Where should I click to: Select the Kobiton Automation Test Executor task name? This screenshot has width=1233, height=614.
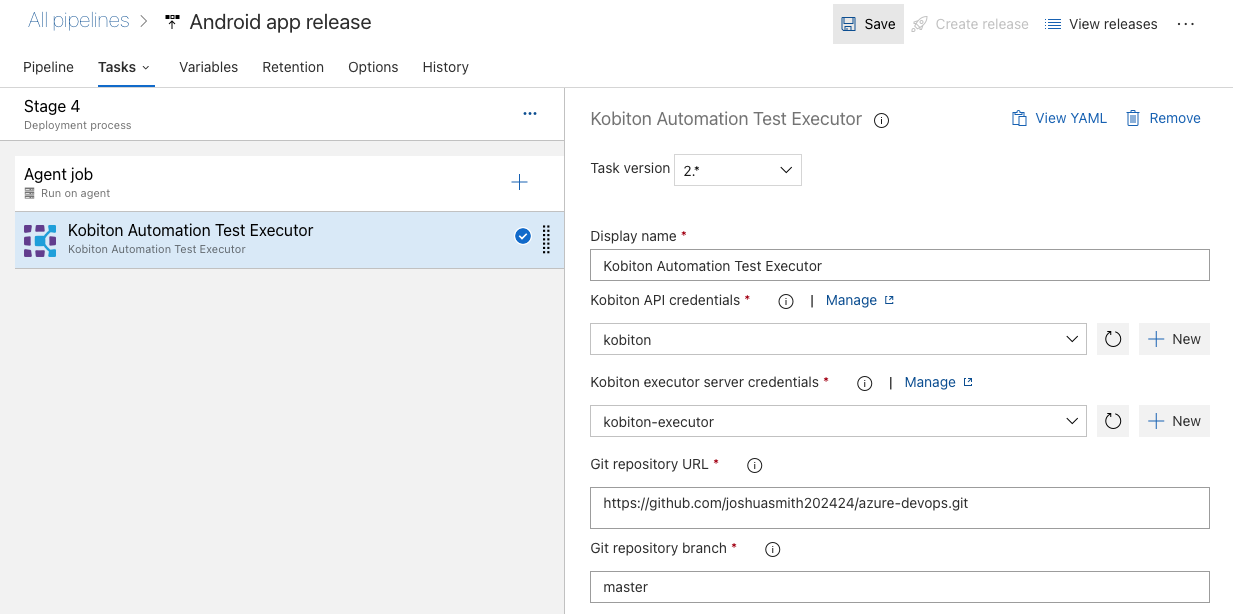[191, 230]
